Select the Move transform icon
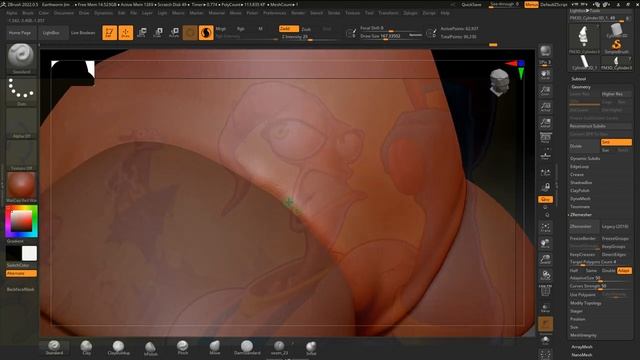The height and width of the screenshot is (360, 640). coord(142,33)
